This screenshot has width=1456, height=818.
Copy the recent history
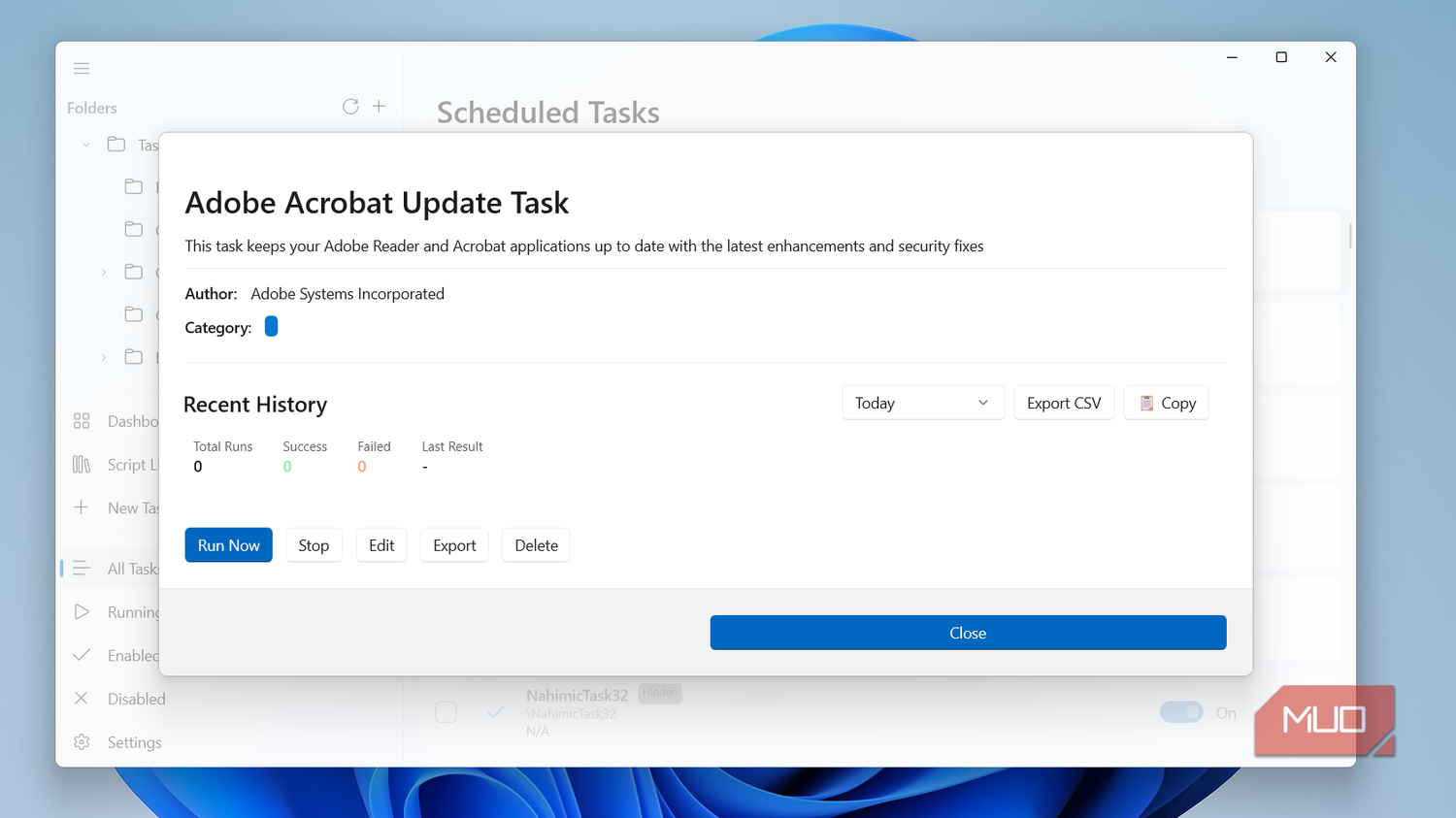click(1167, 403)
